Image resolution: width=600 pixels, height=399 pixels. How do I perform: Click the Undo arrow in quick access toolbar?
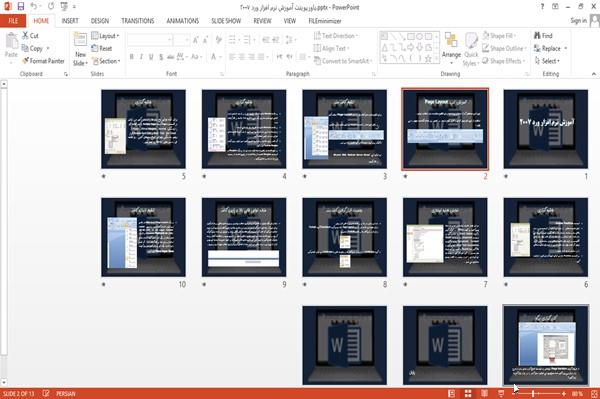pyautogui.click(x=34, y=7)
